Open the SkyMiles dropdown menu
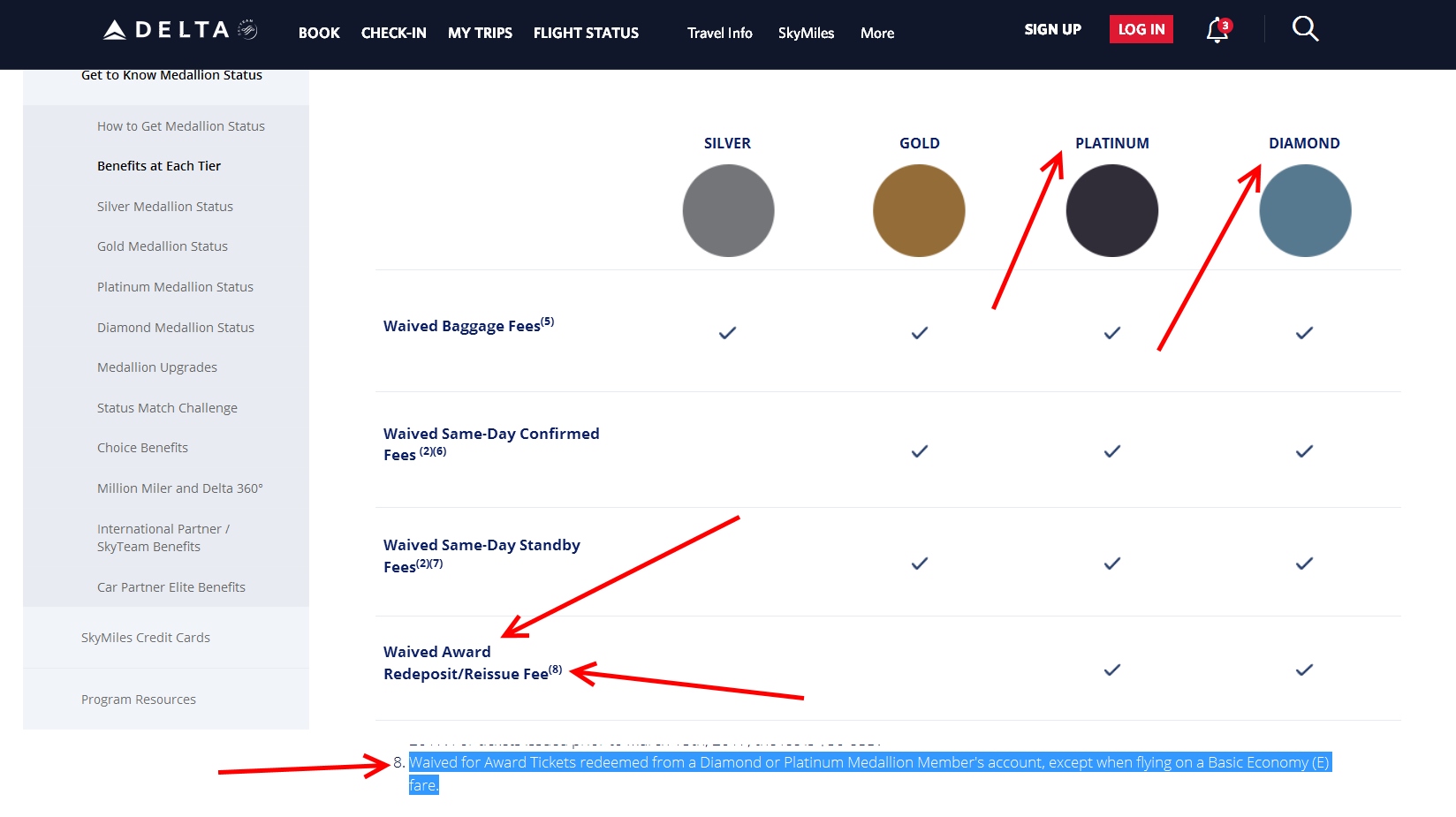The image size is (1456, 817). point(805,33)
